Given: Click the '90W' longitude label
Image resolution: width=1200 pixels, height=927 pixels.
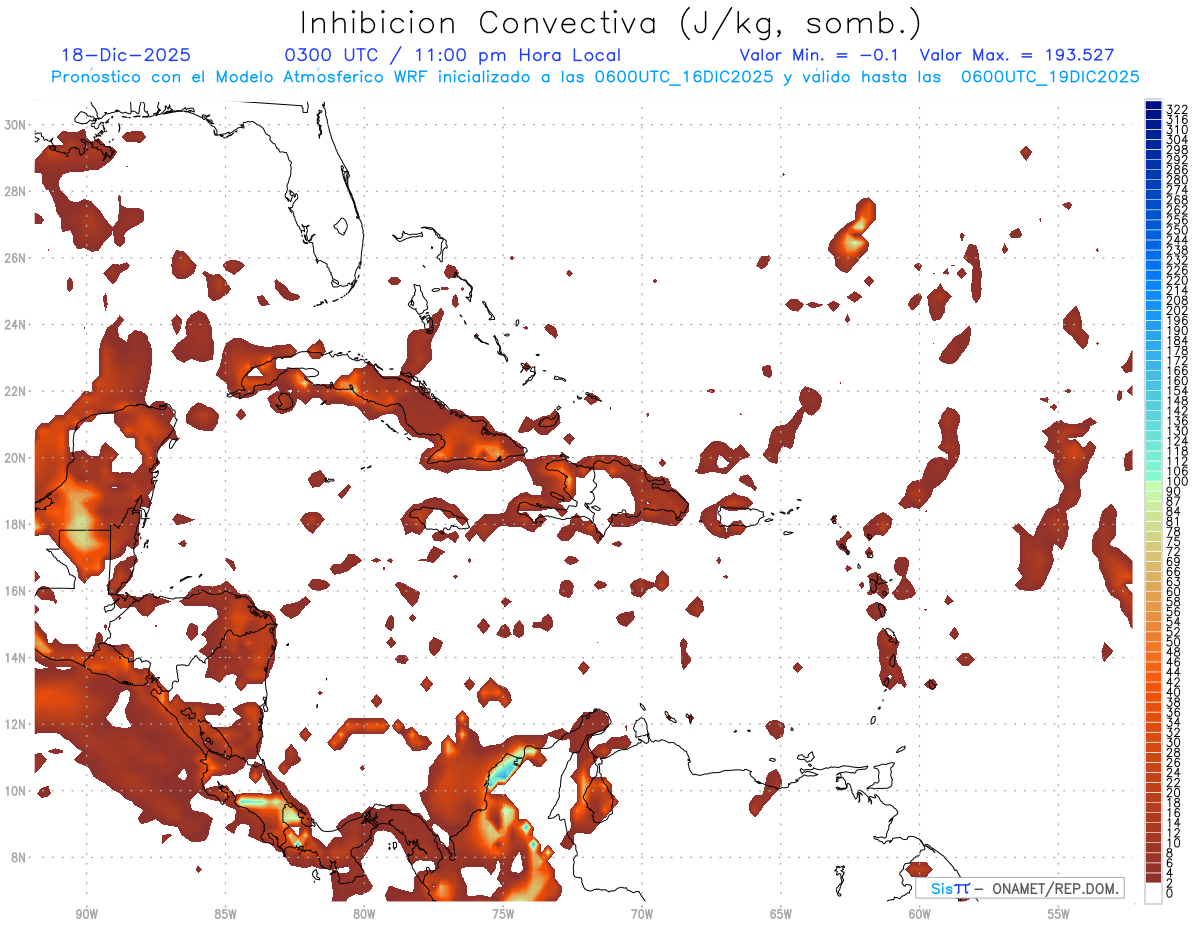Looking at the screenshot, I should (86, 914).
